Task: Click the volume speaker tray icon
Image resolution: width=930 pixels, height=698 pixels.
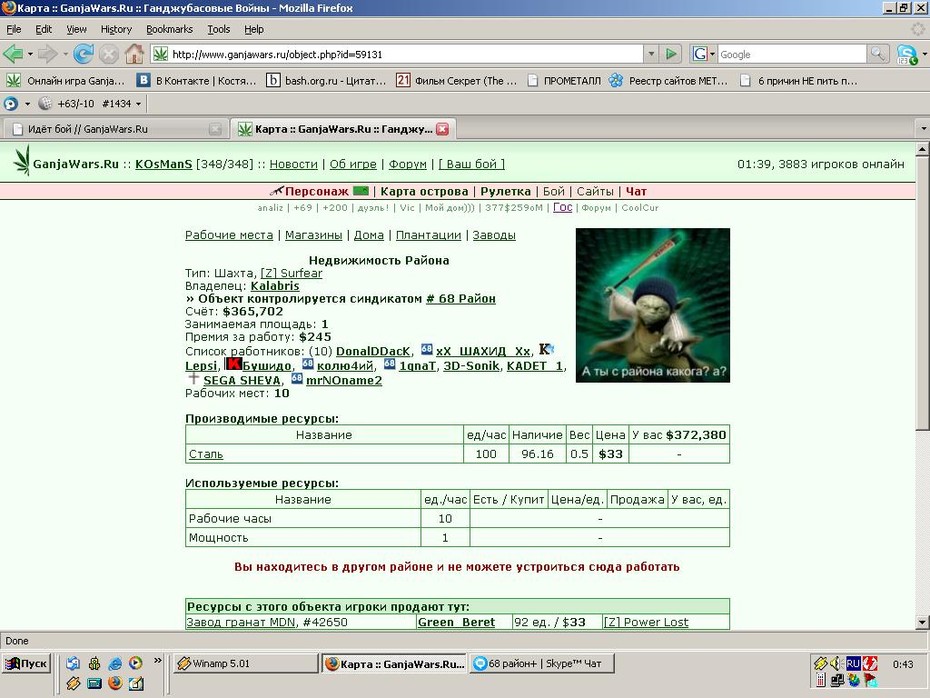Action: tap(836, 664)
